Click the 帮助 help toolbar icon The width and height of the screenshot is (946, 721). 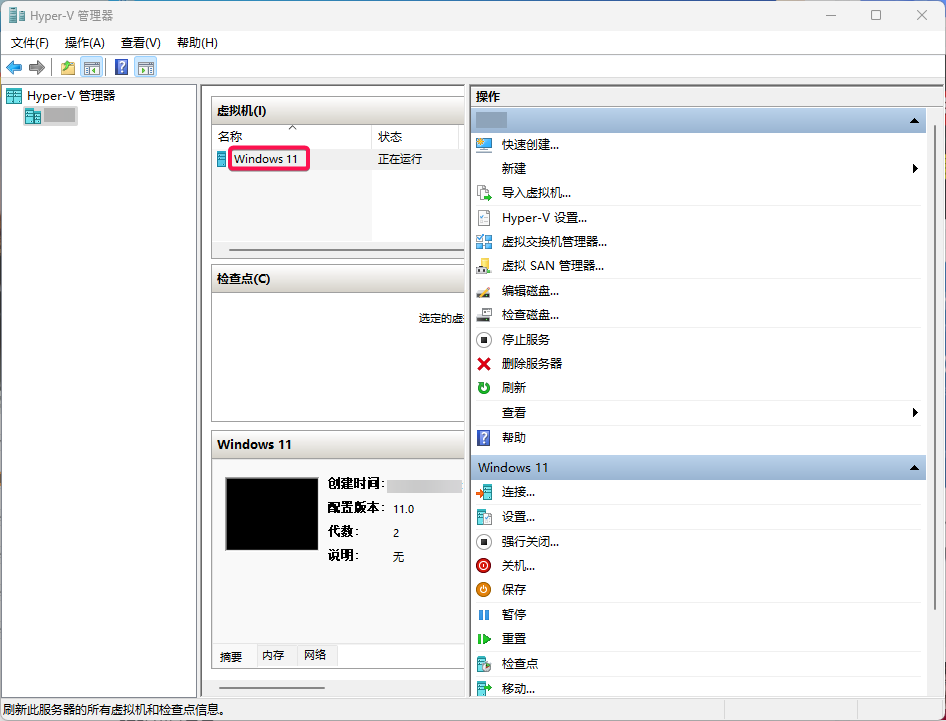click(120, 67)
